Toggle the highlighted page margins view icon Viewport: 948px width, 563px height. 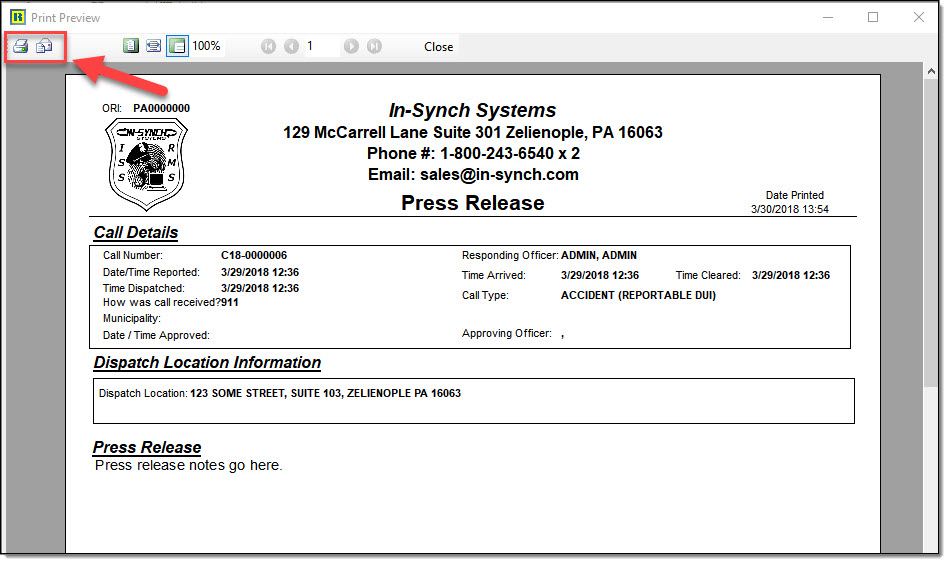(x=176, y=46)
